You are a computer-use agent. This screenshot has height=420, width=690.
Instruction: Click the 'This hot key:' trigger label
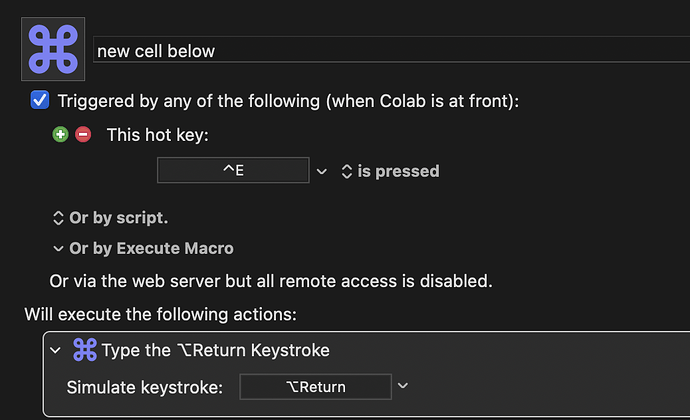[x=158, y=135]
